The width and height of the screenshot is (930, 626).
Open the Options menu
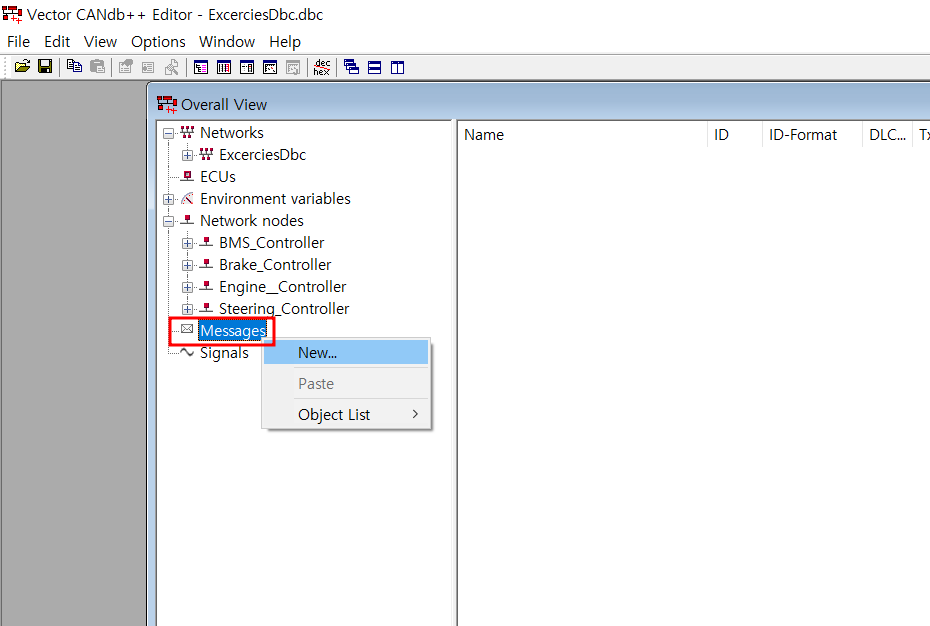158,42
